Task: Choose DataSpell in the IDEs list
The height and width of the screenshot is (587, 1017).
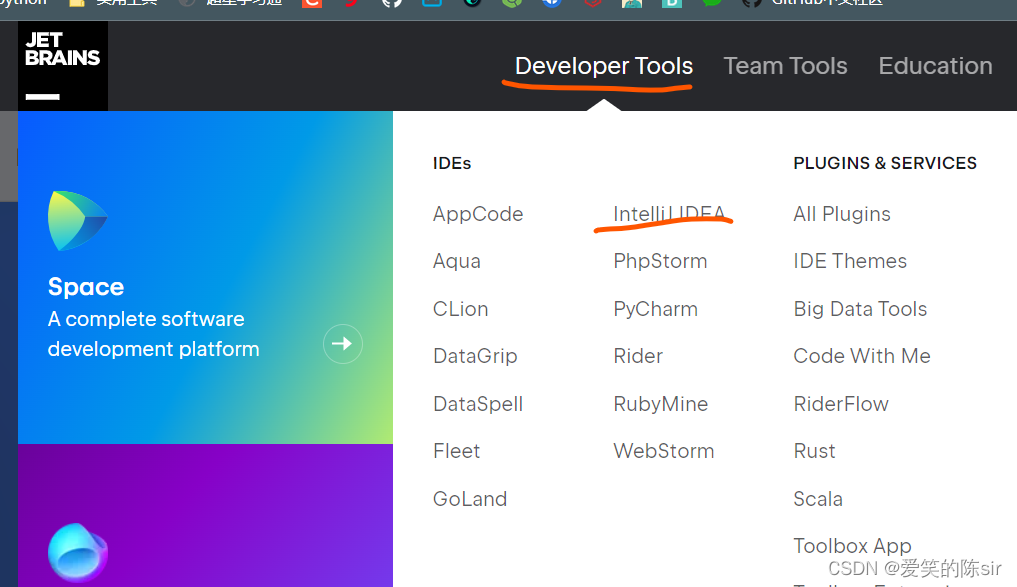Action: pyautogui.click(x=478, y=404)
